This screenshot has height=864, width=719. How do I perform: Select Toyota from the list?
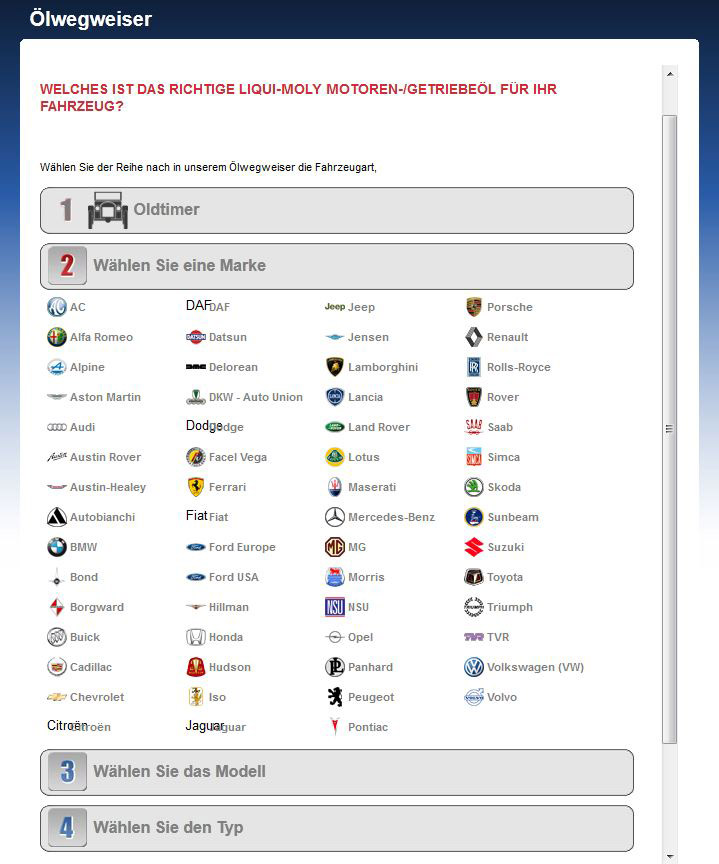tap(505, 577)
